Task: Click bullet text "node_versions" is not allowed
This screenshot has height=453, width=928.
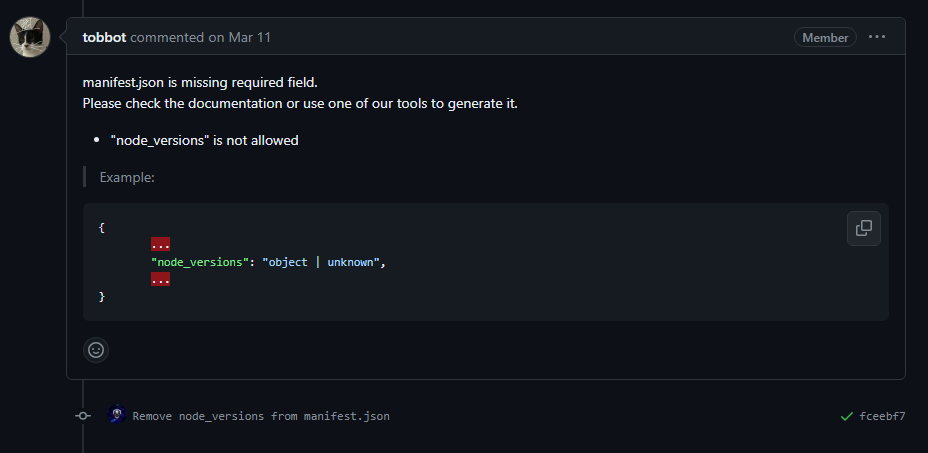Action: click(x=204, y=140)
